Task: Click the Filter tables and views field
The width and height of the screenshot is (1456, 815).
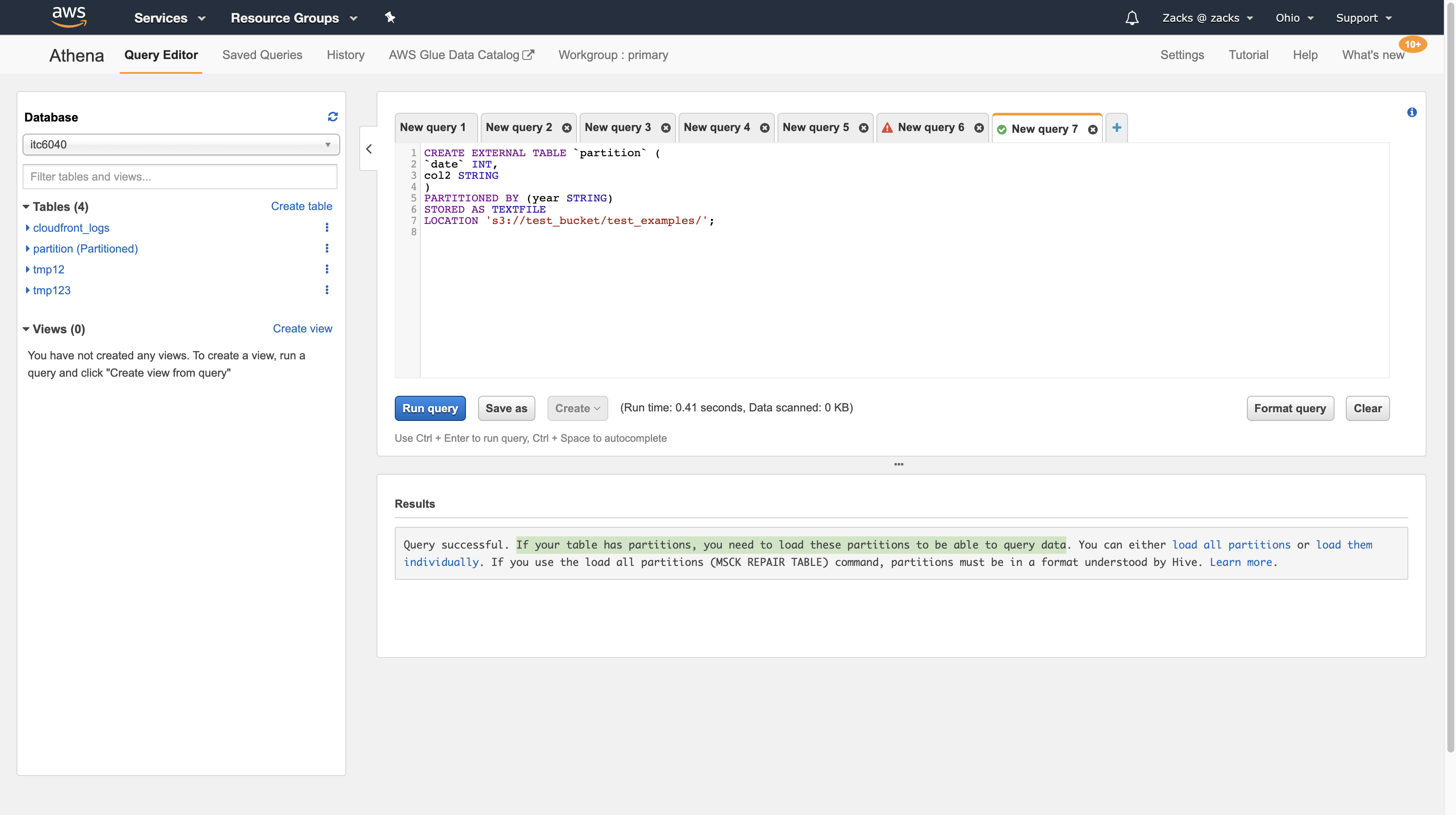Action: (x=180, y=176)
